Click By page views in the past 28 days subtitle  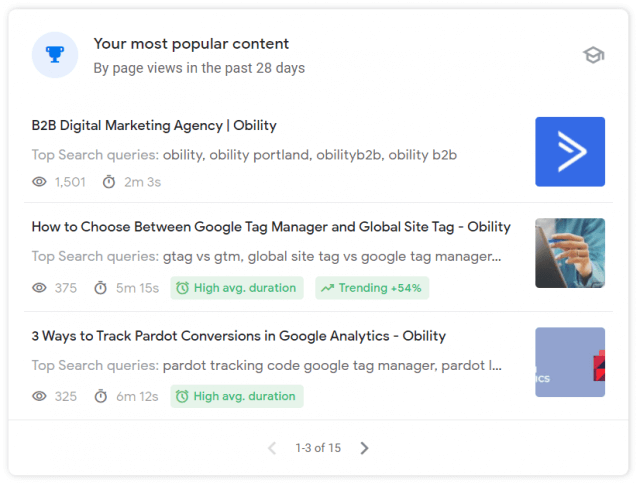[199, 68]
